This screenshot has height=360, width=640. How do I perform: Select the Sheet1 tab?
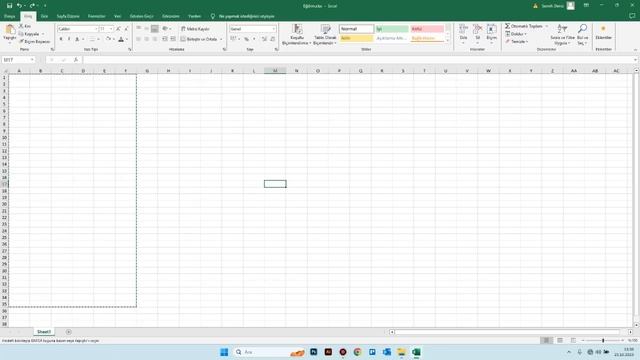point(44,332)
